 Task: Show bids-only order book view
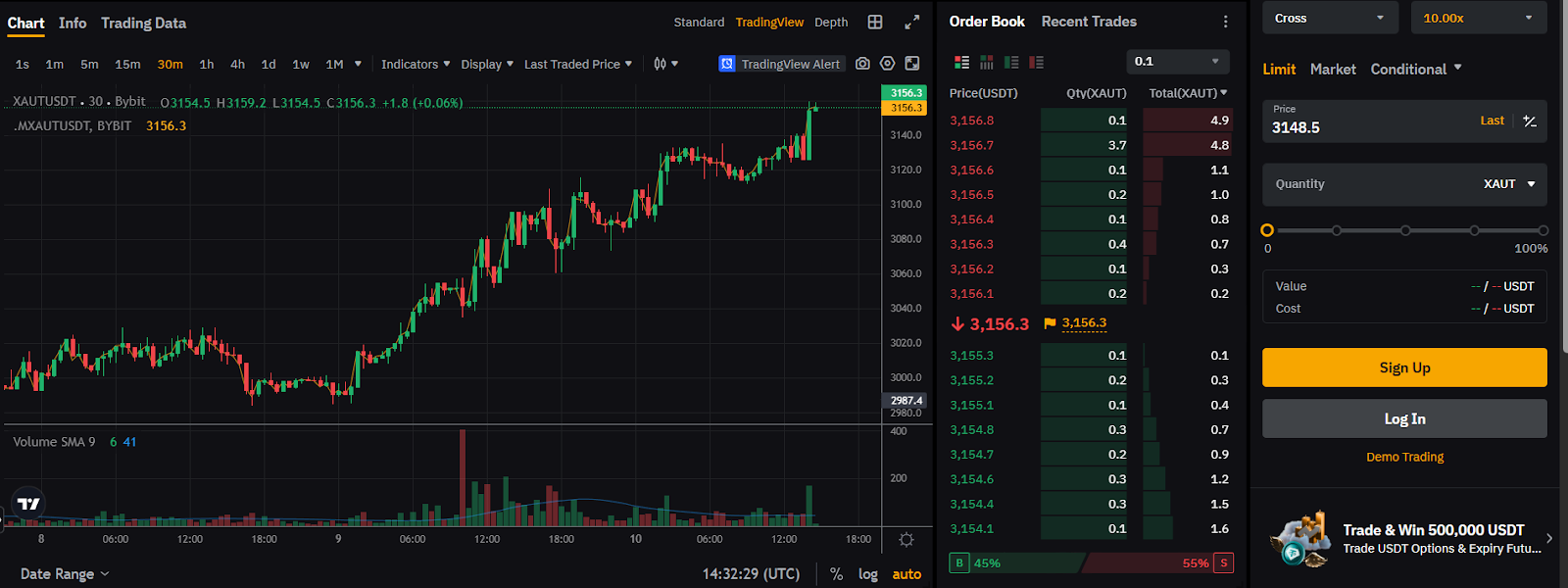pos(1011,62)
